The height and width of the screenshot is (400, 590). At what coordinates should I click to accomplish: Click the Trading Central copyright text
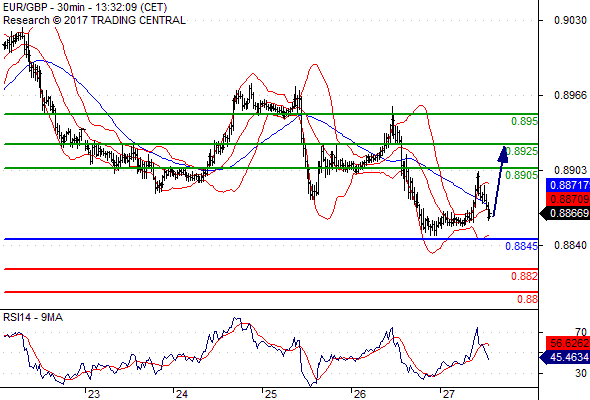point(94,20)
